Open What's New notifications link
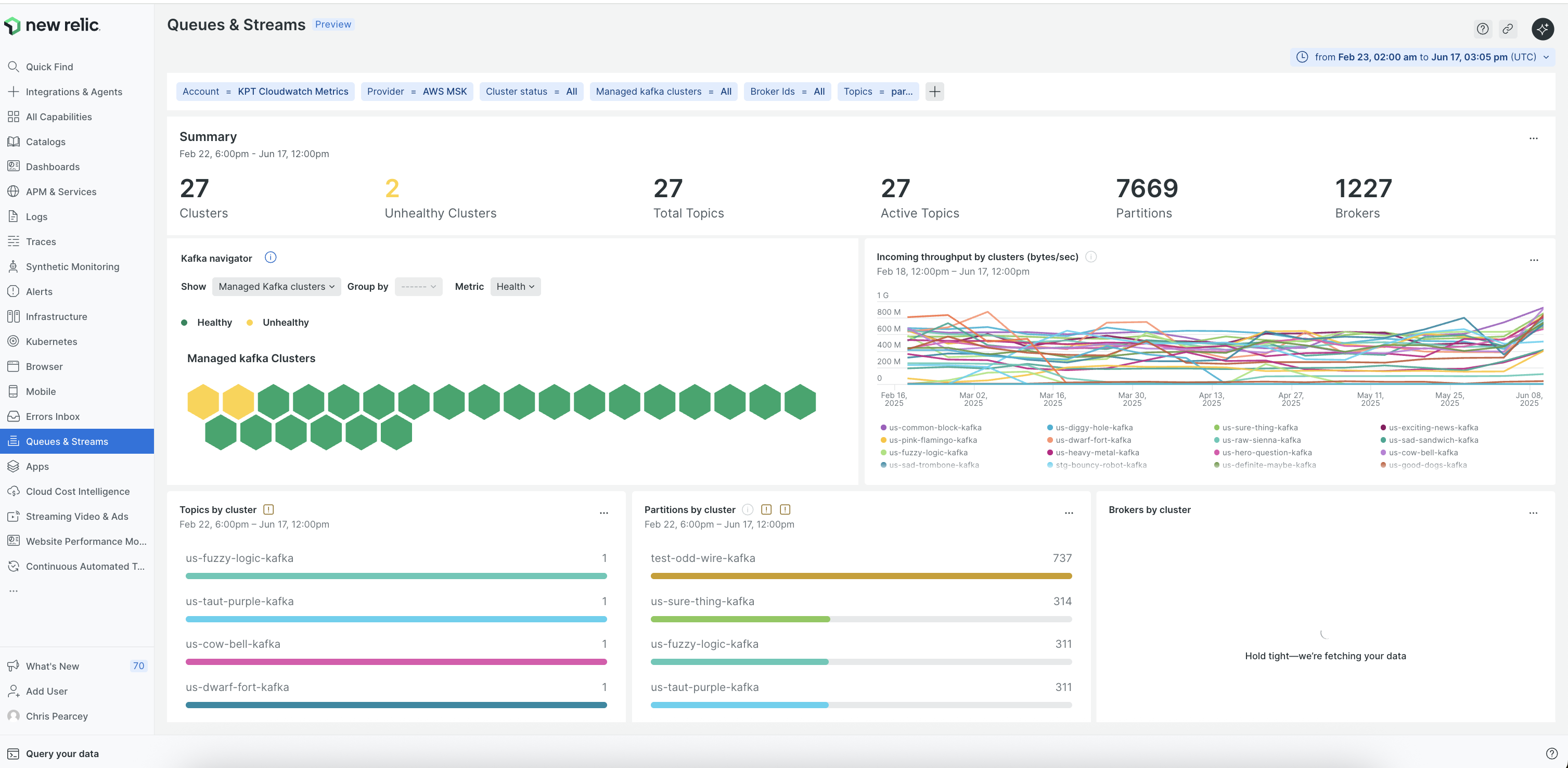 [53, 666]
